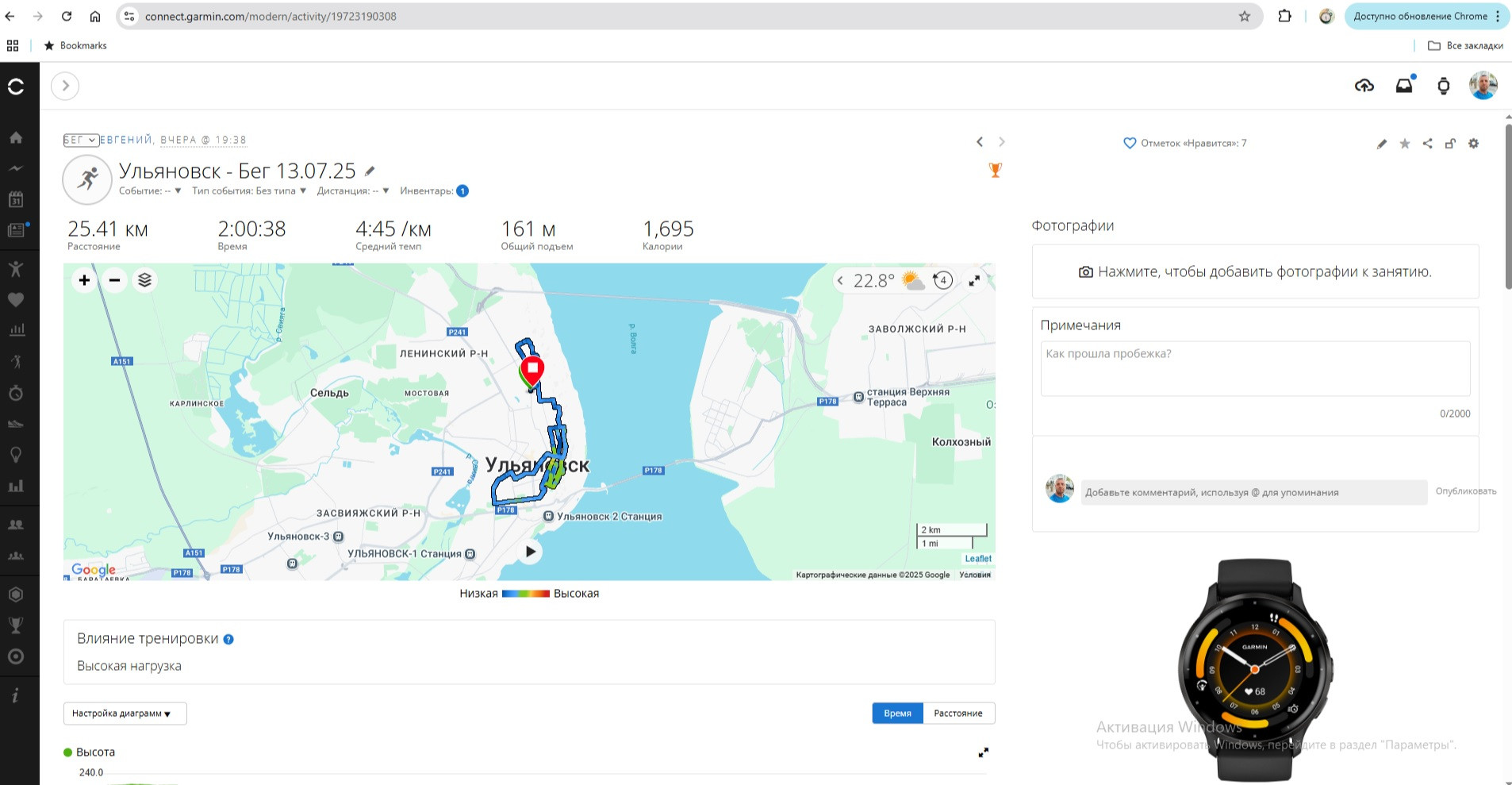
Task: Expand the sidebar navigation chevron
Action: click(65, 86)
